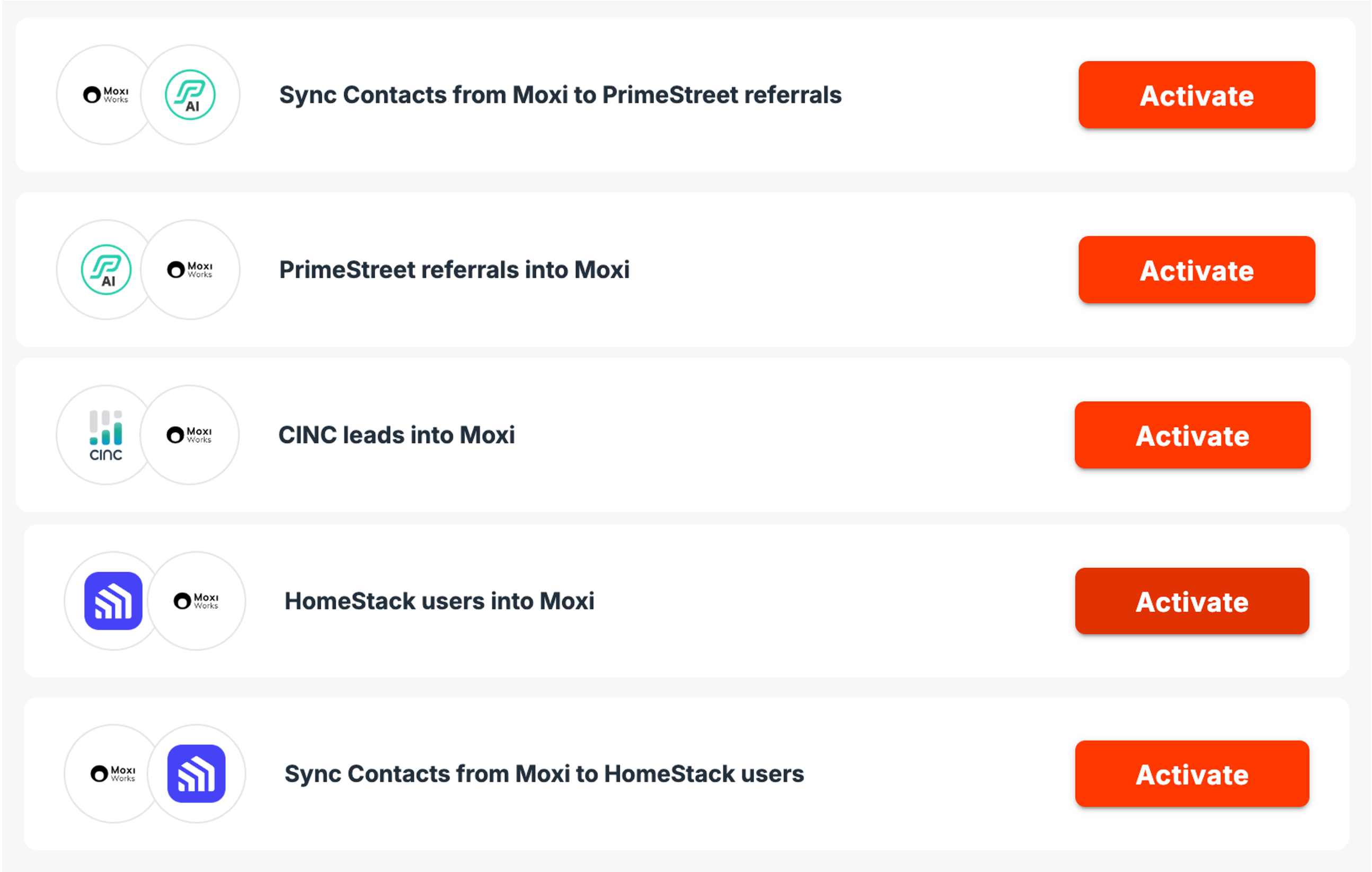Open 'CINC leads into Moxi' title
This screenshot has width=1372, height=872.
pyautogui.click(x=396, y=435)
